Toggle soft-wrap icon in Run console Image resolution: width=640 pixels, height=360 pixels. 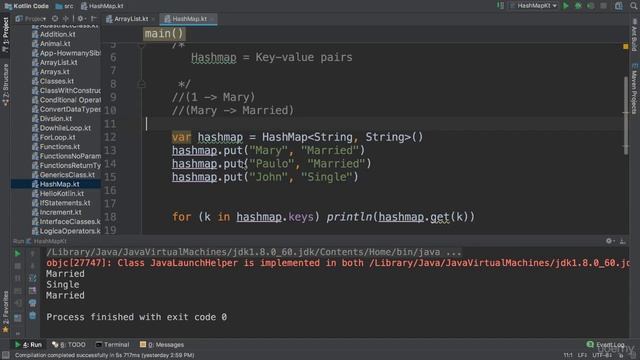coord(33,278)
